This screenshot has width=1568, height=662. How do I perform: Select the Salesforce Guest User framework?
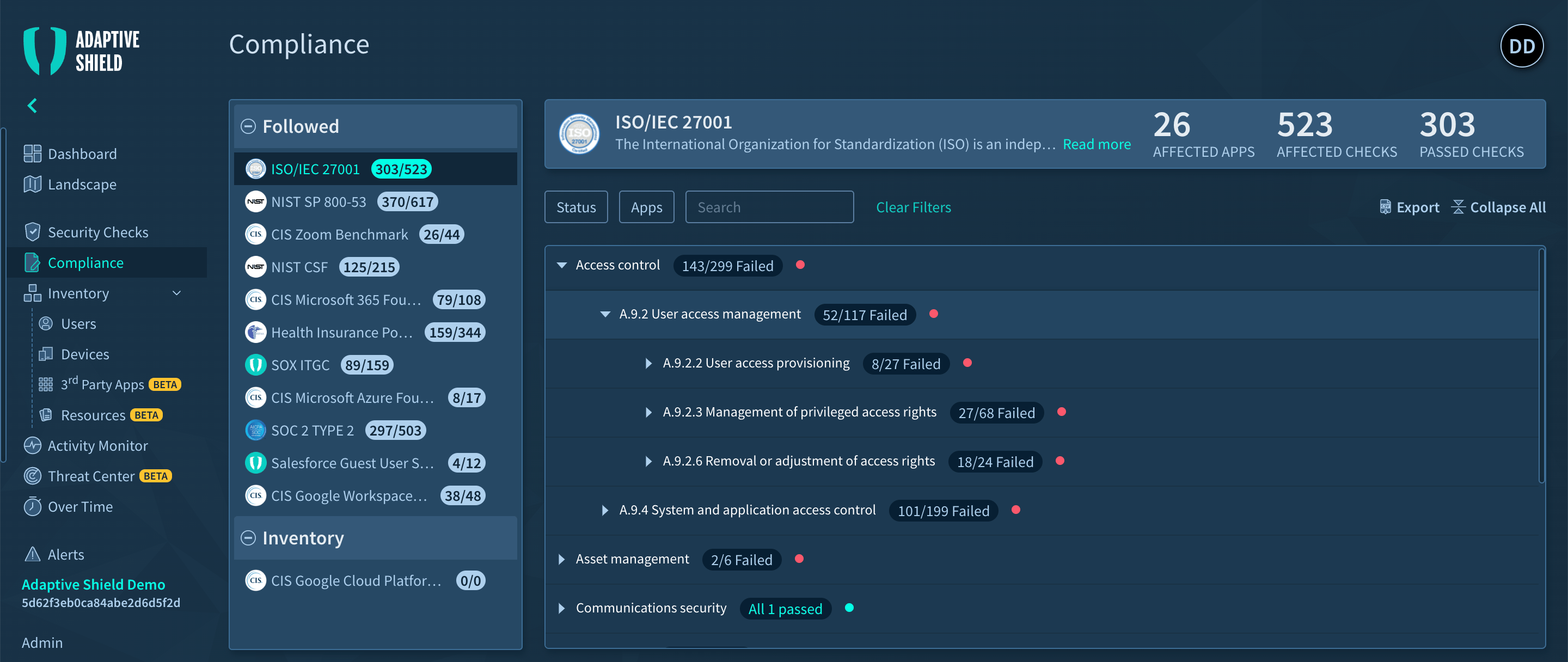pyautogui.click(x=376, y=463)
